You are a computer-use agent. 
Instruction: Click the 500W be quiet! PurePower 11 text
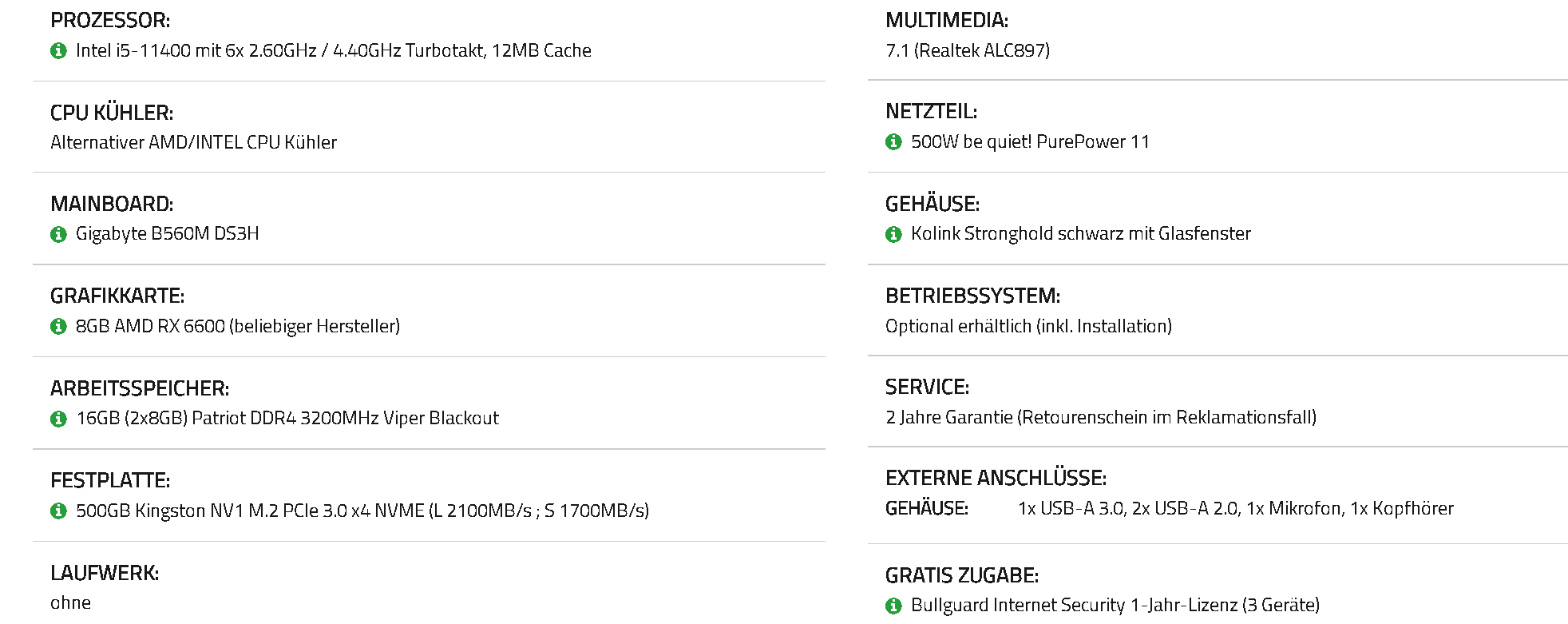tap(1030, 141)
